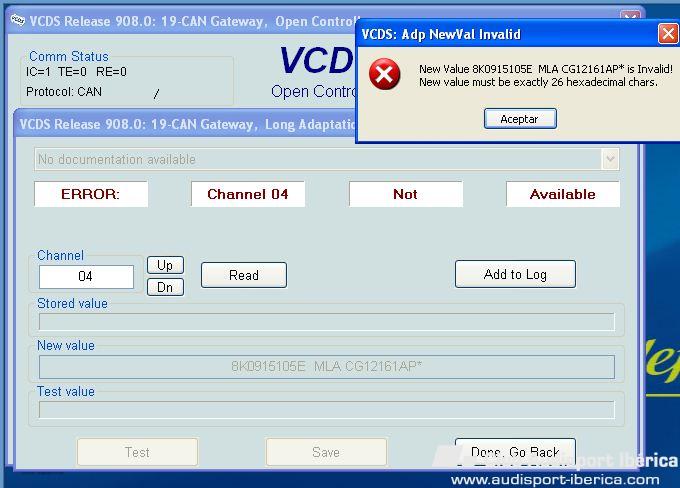Click the Stored value field

point(327,322)
